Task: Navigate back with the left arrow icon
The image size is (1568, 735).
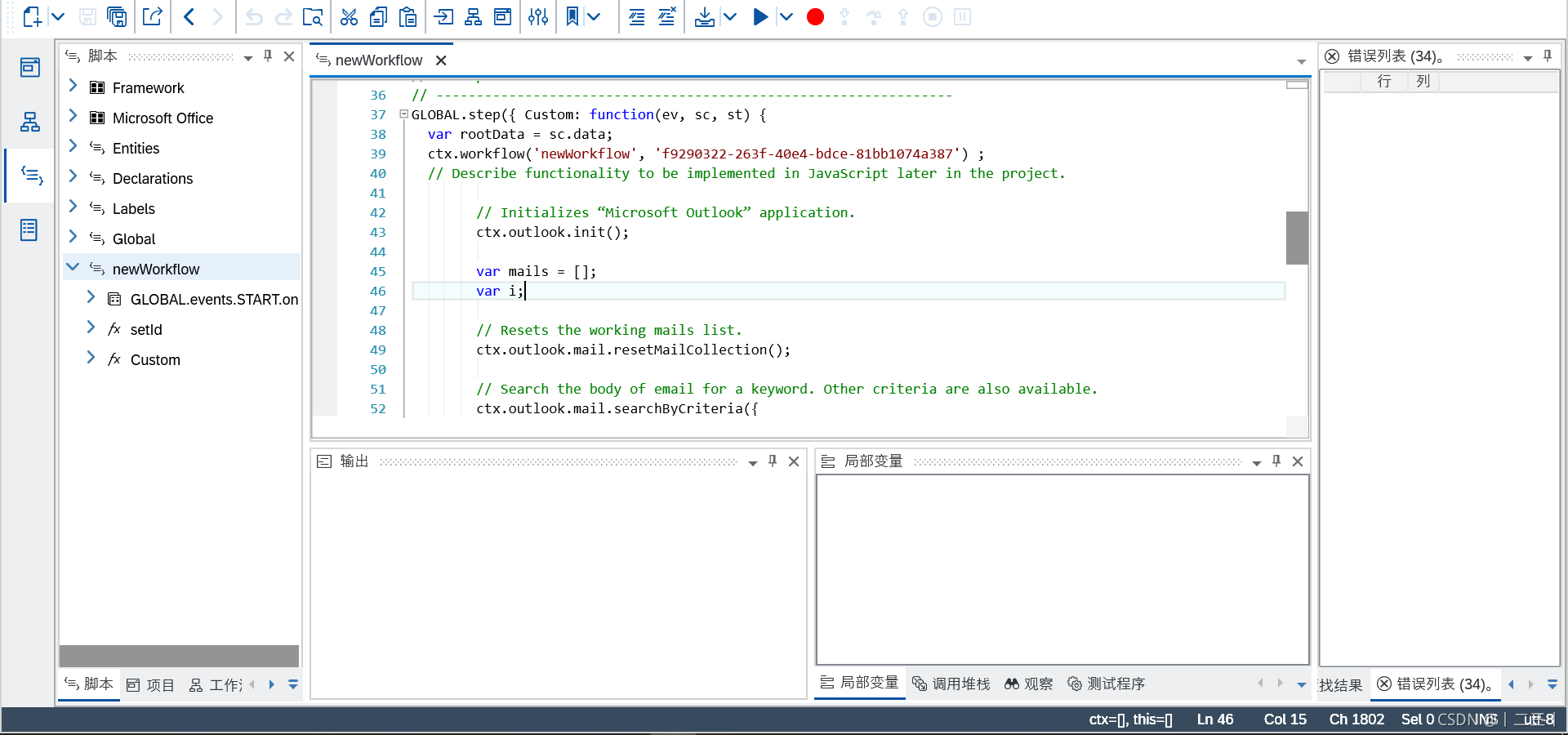Action: pos(189,16)
